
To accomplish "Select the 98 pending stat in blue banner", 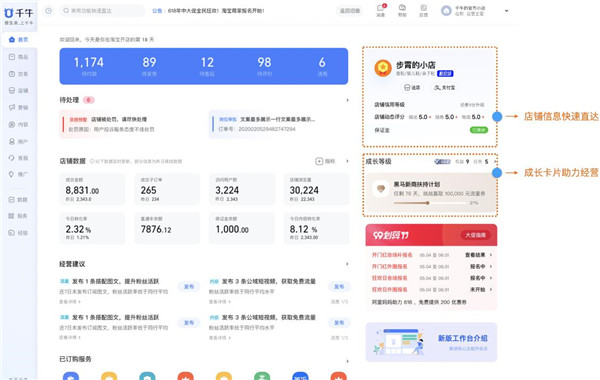I will click(x=264, y=66).
